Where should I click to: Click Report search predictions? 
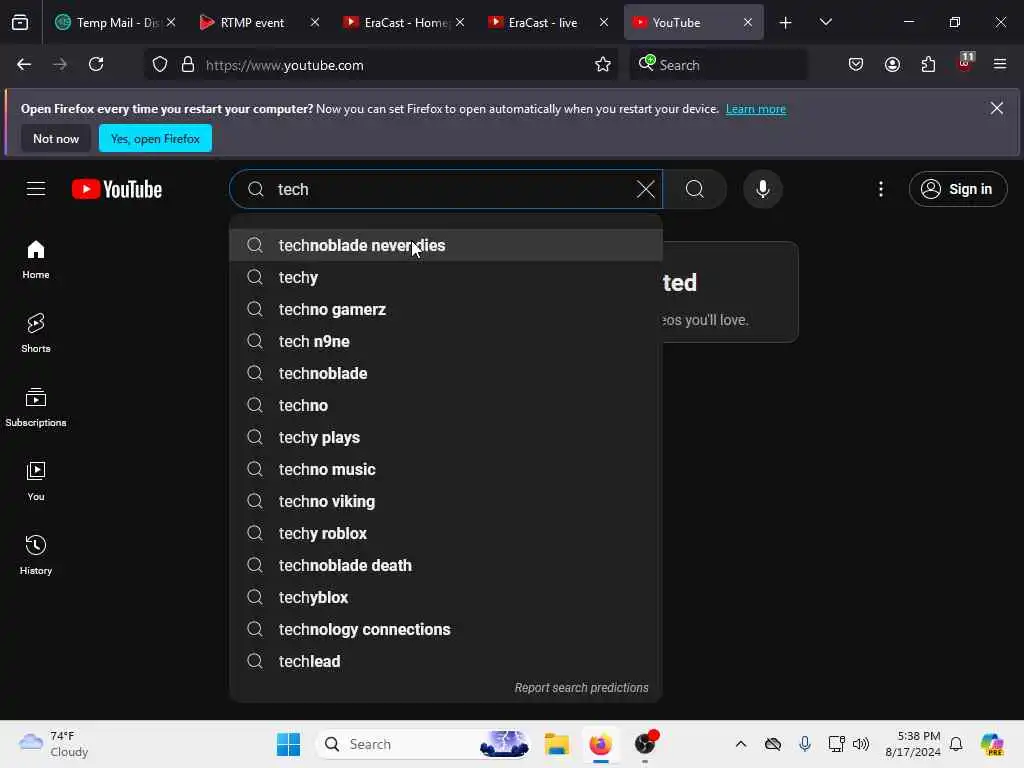[x=581, y=688]
